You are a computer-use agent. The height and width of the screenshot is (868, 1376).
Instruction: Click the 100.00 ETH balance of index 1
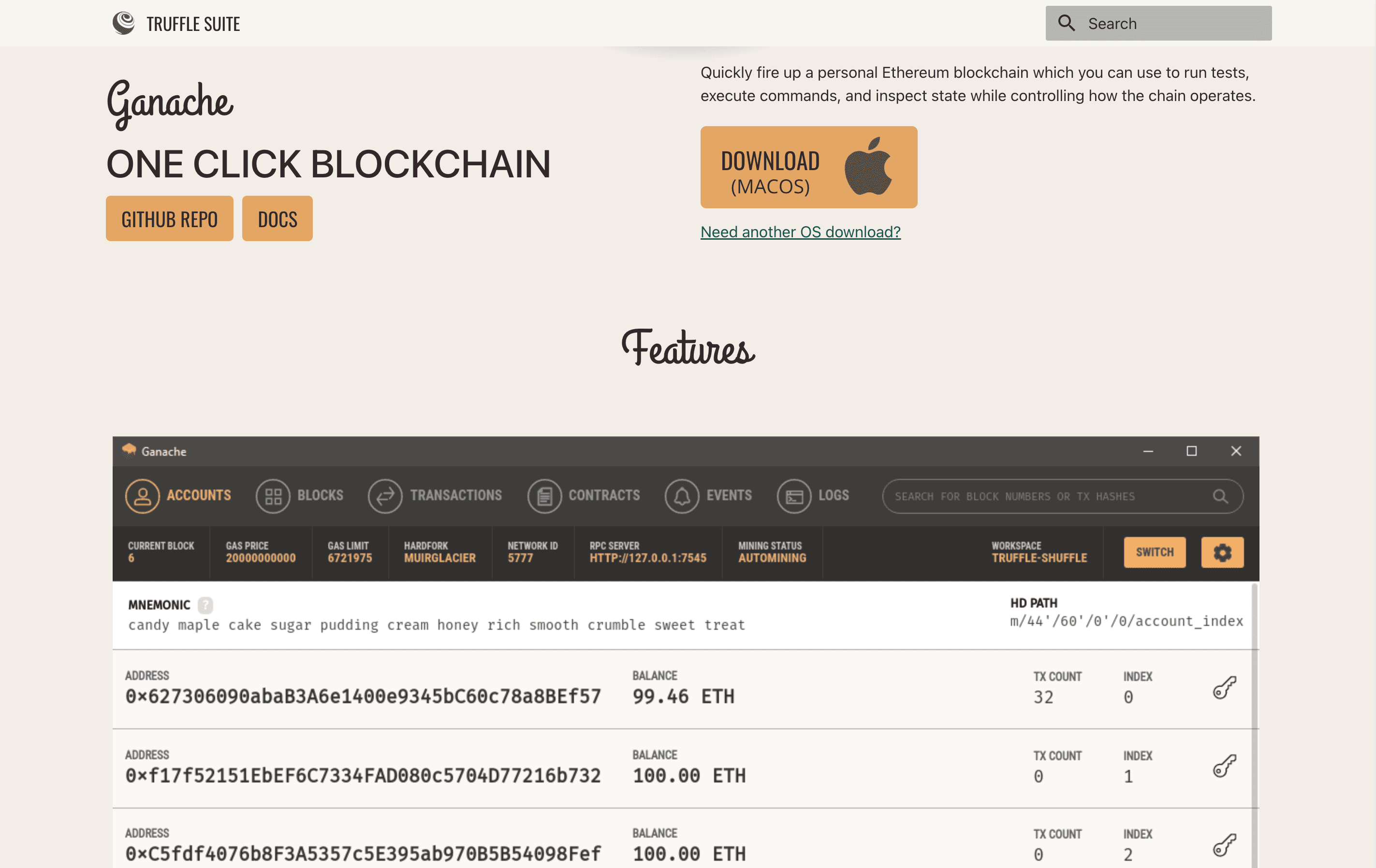[x=688, y=776]
